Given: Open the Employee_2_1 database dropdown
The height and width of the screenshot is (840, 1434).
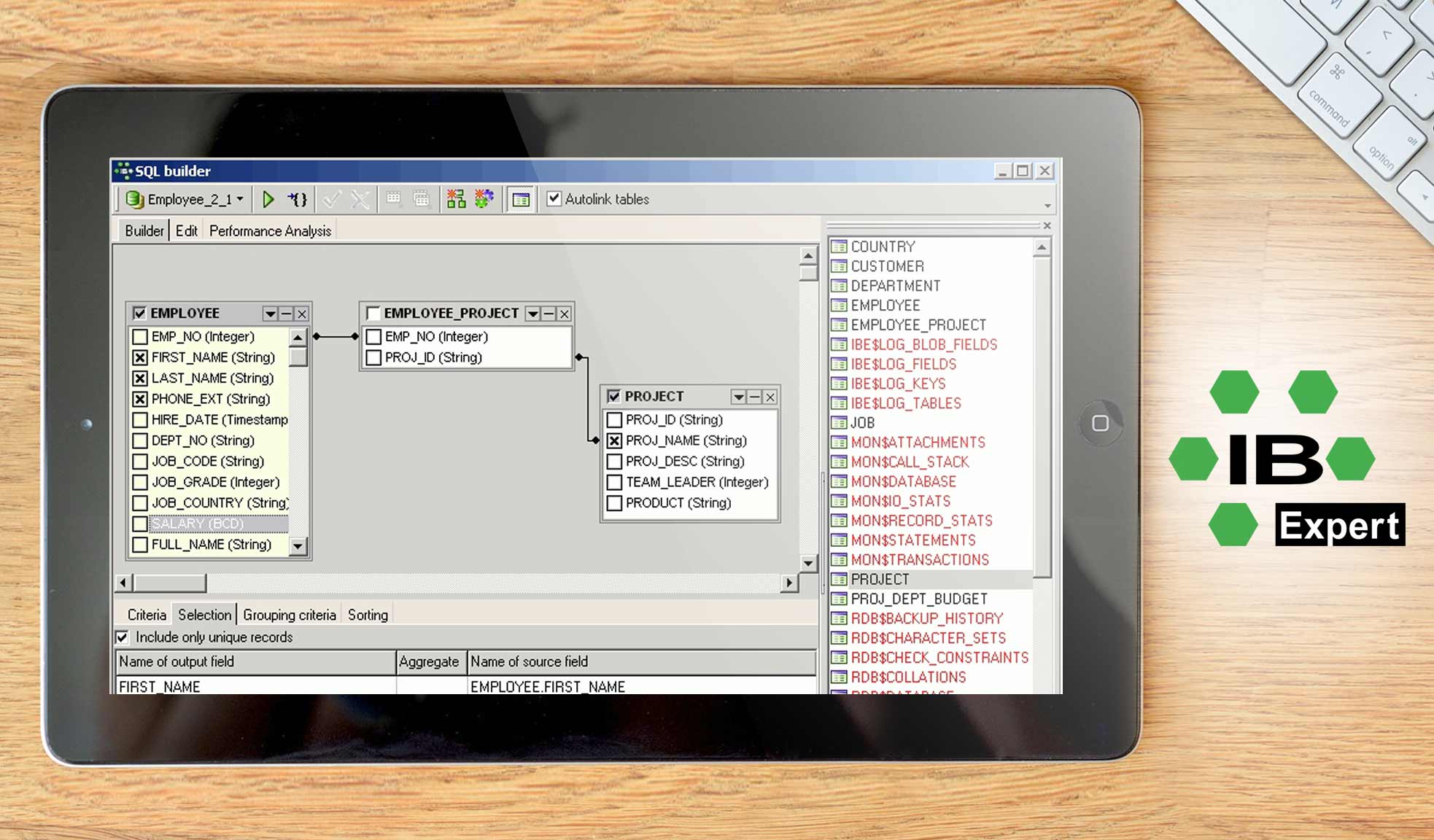Looking at the screenshot, I should [240, 199].
